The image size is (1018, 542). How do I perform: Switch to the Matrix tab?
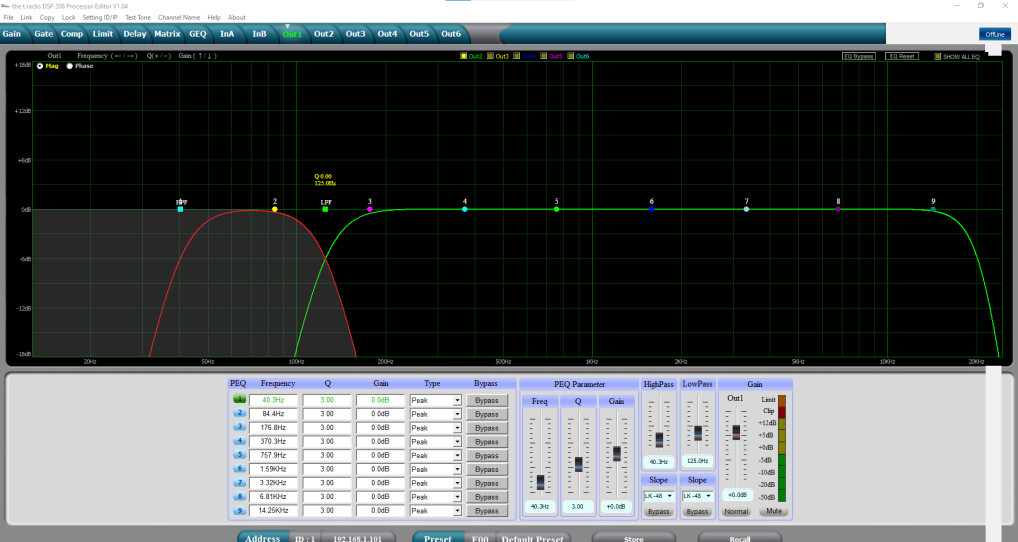click(x=167, y=34)
